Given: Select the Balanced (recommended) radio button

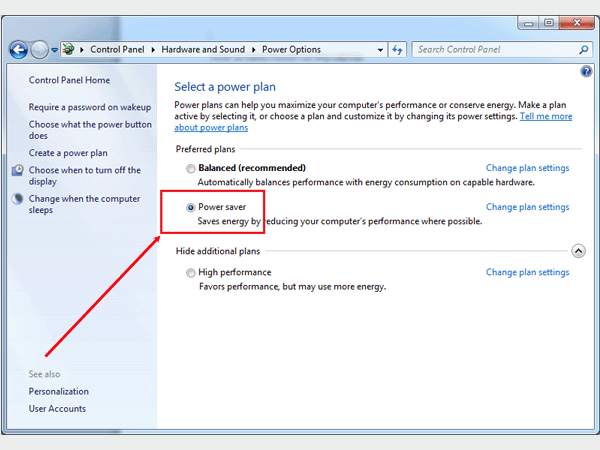Looking at the screenshot, I should [190, 168].
